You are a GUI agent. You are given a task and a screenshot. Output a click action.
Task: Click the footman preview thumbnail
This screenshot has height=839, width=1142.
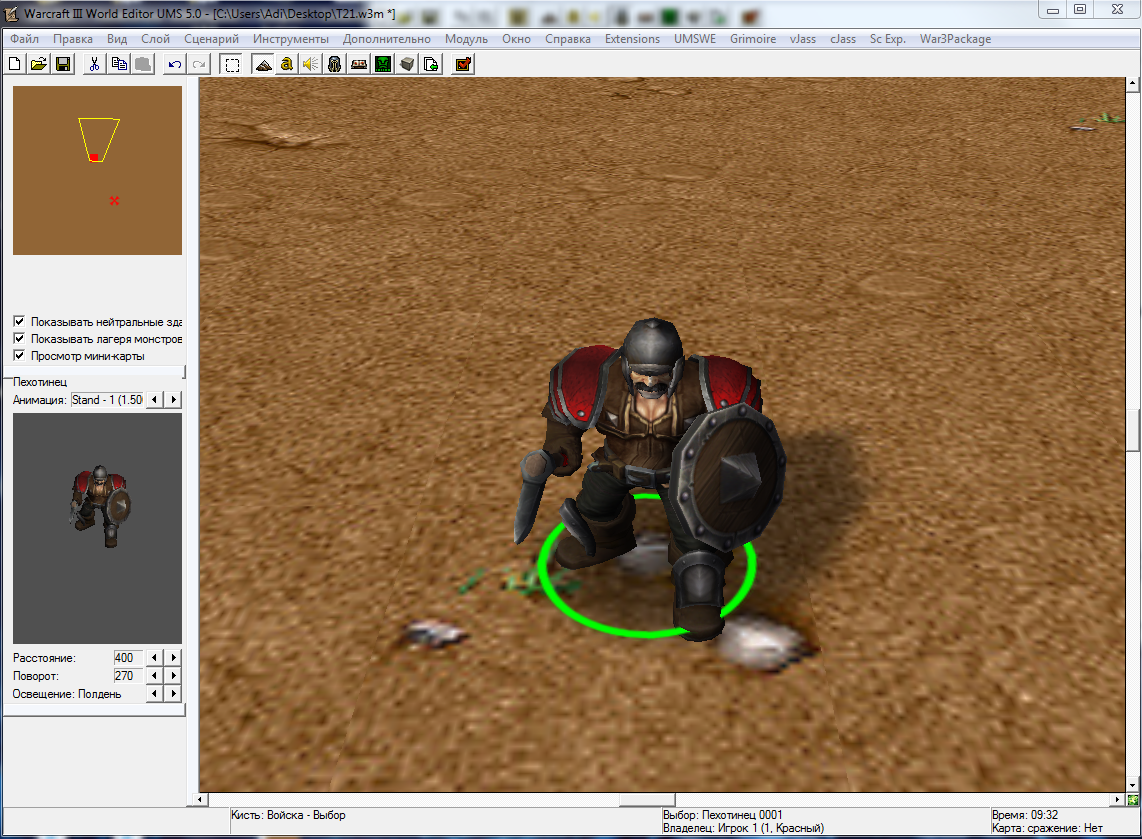click(98, 529)
